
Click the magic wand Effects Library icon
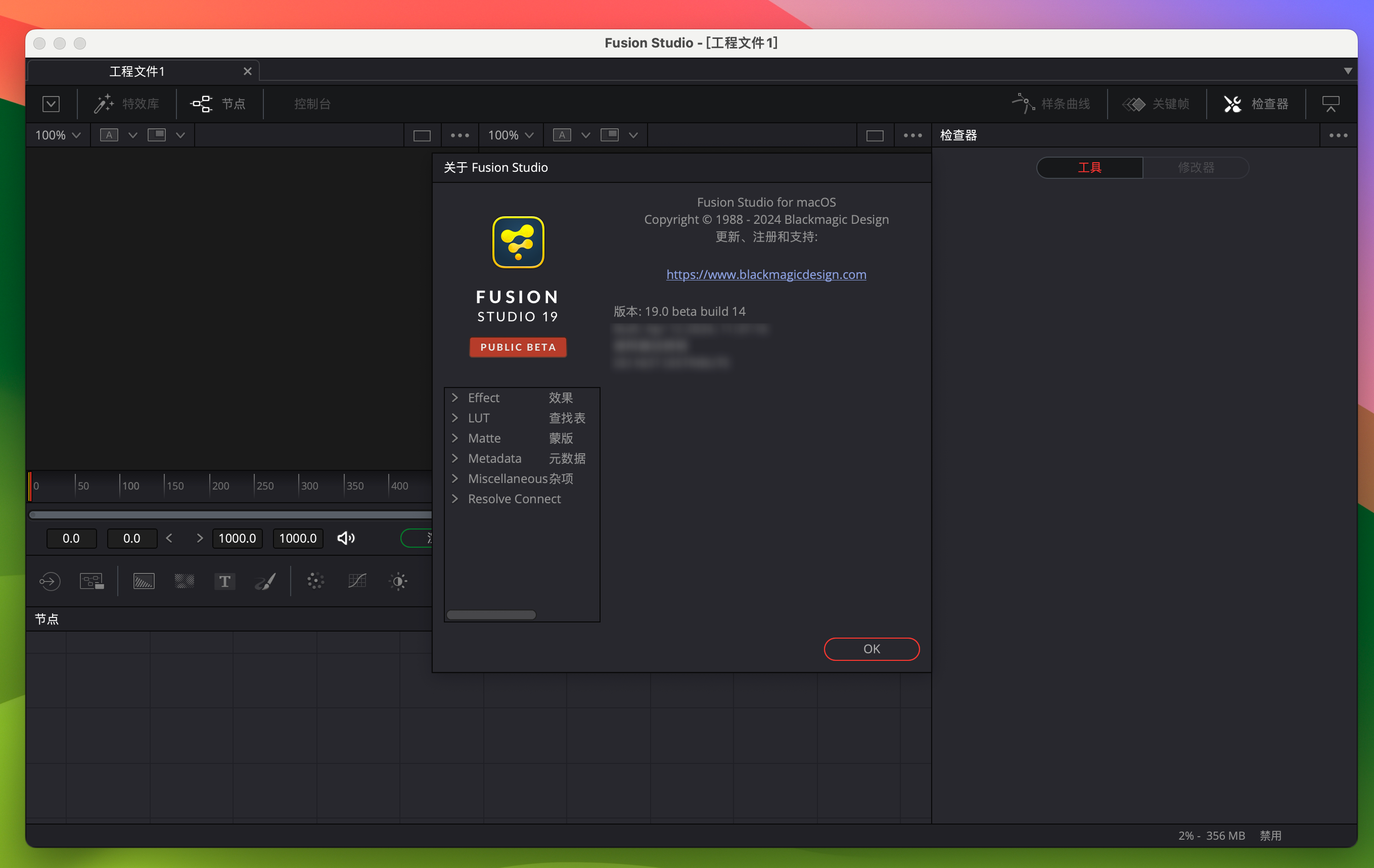point(104,104)
